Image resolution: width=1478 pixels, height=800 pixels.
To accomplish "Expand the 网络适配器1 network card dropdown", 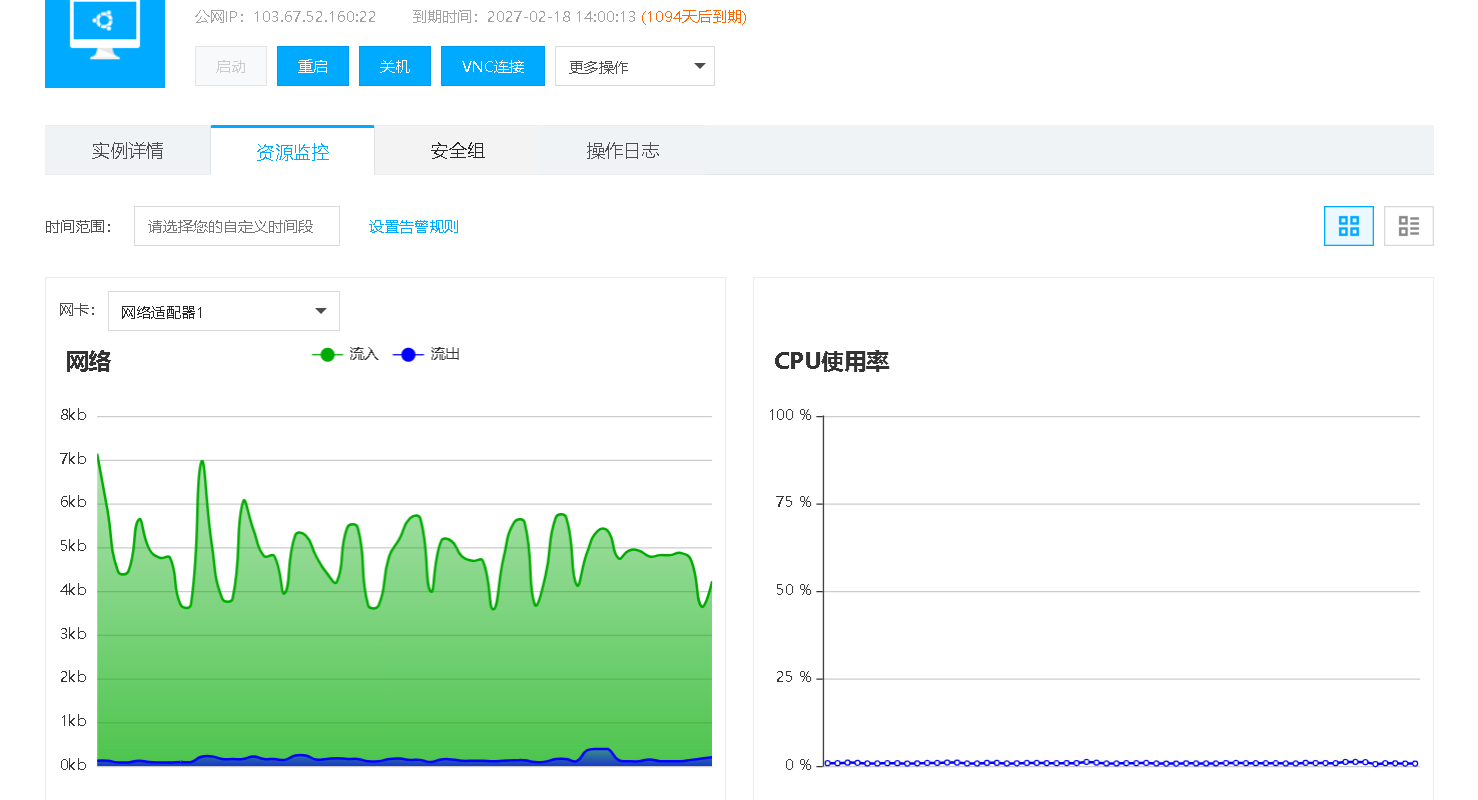I will [x=224, y=311].
